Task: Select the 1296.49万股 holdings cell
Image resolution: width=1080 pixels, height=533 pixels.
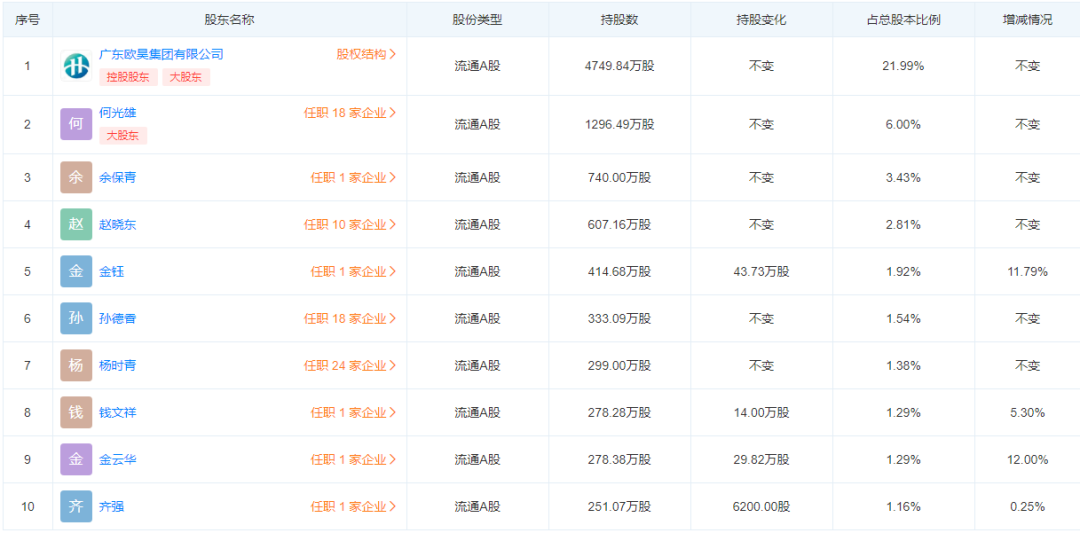Action: (619, 125)
